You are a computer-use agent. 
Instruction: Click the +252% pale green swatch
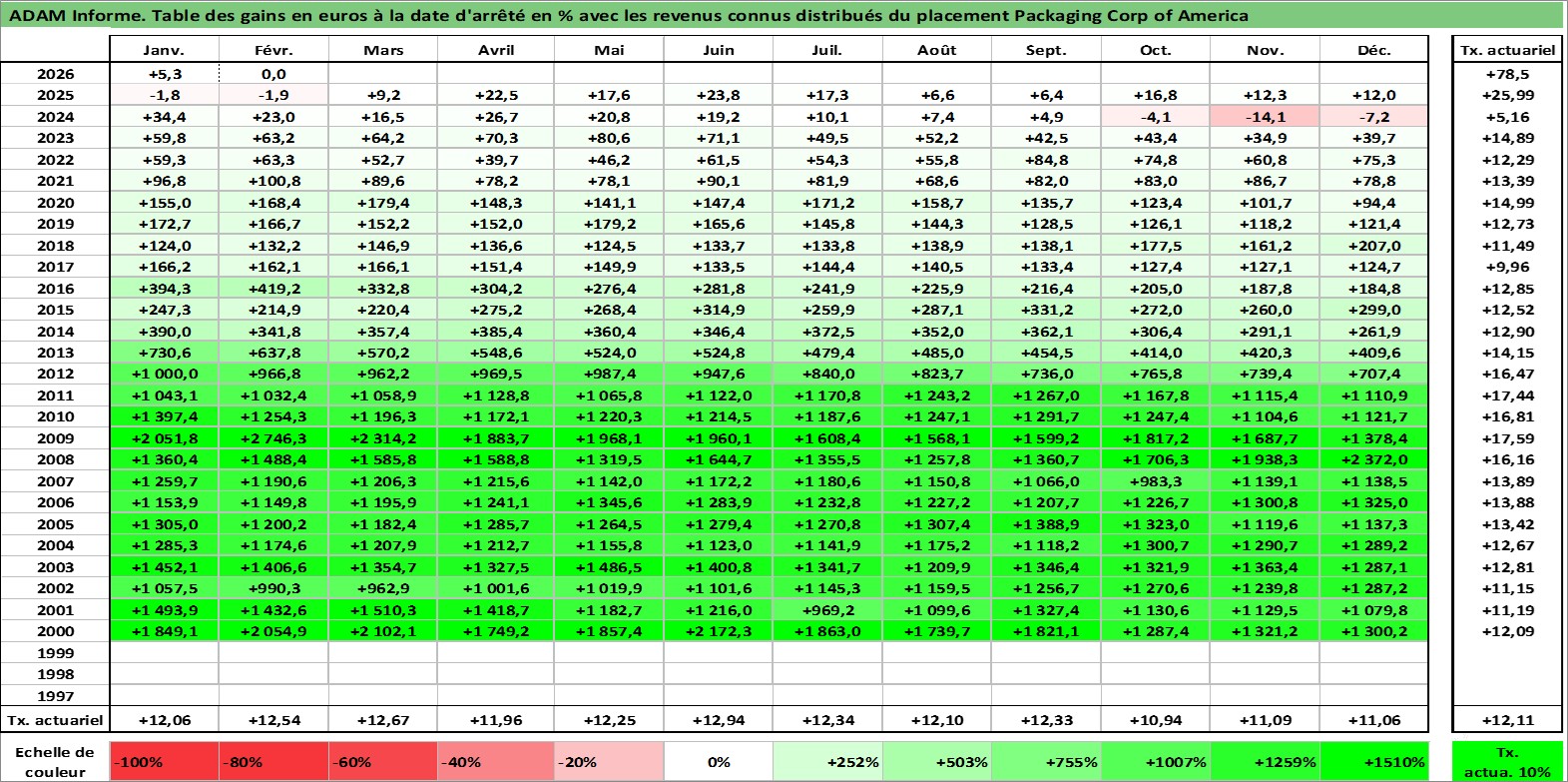point(827,761)
